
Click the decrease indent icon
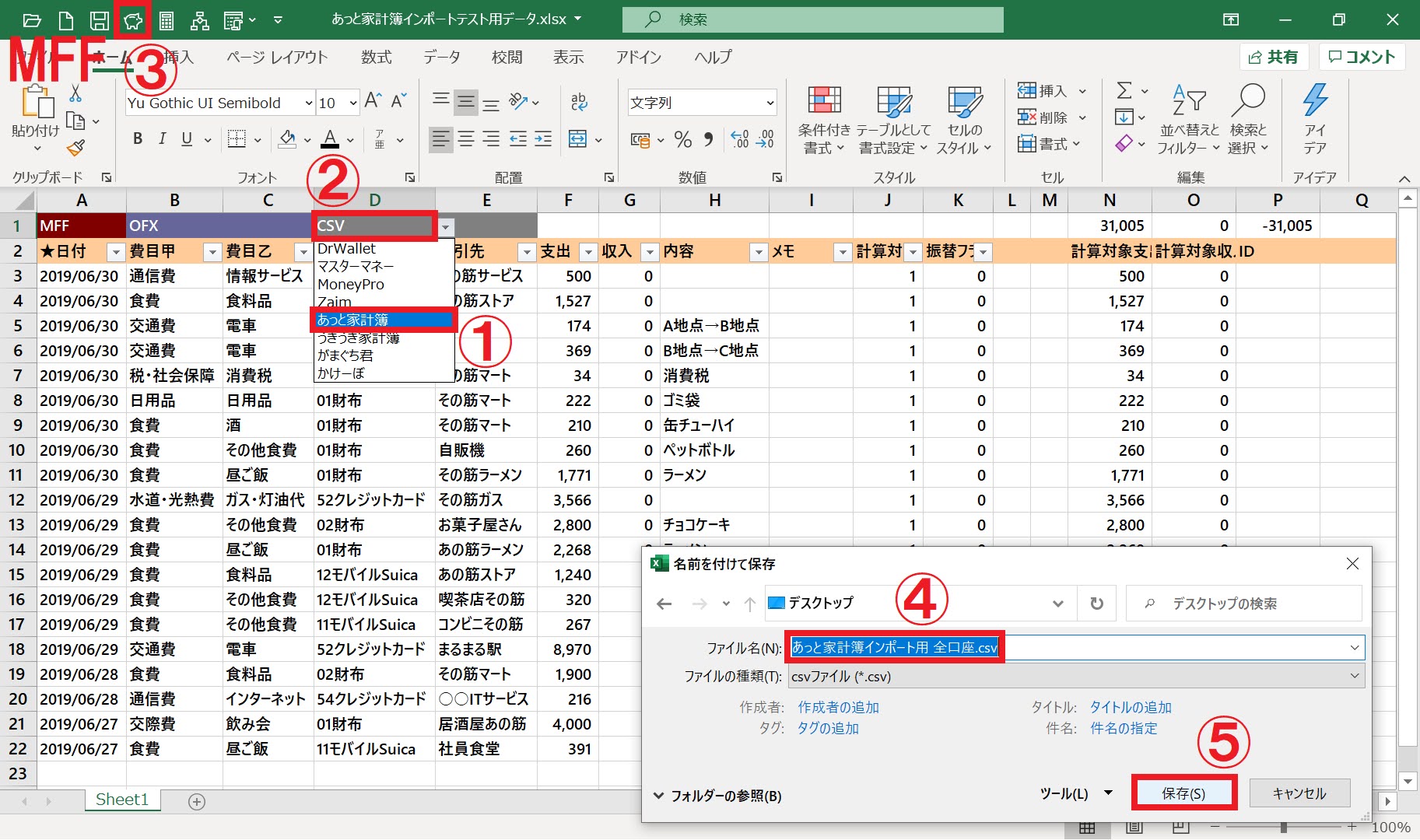coord(517,139)
